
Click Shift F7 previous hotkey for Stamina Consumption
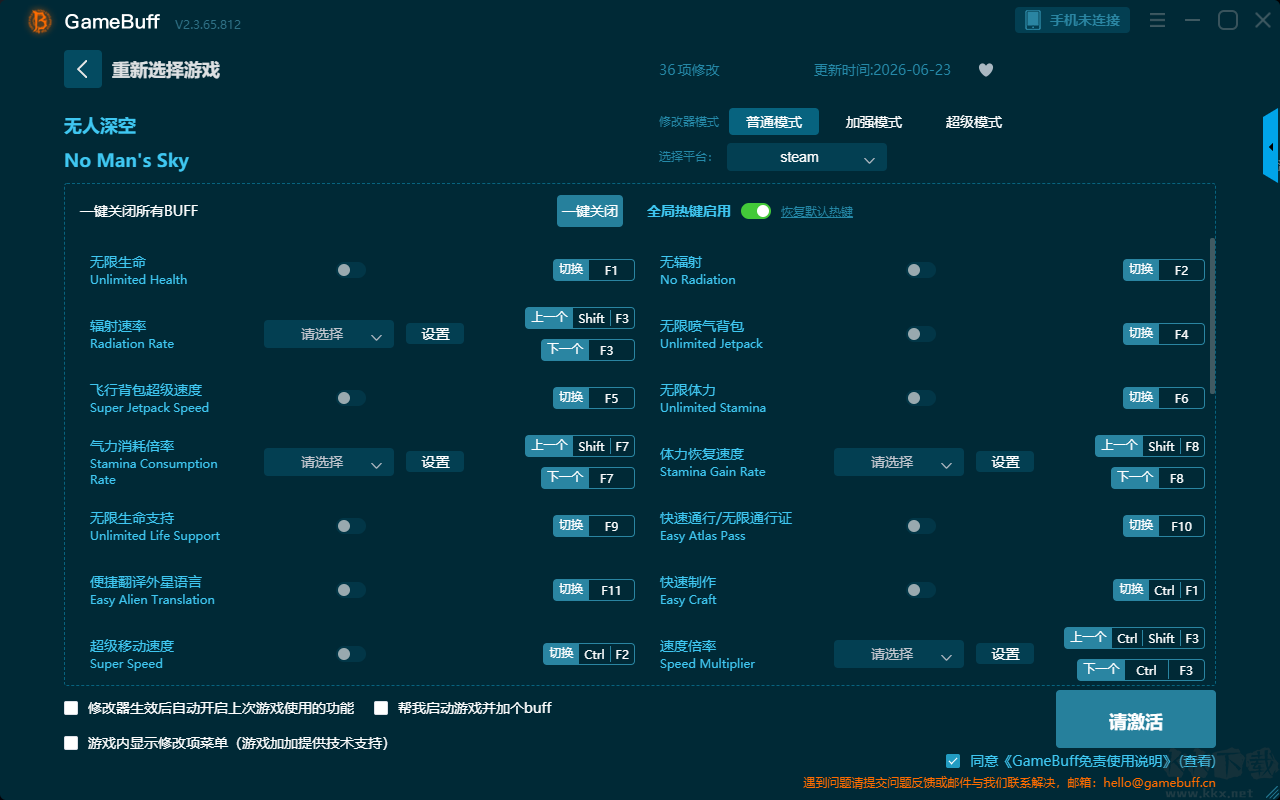580,446
